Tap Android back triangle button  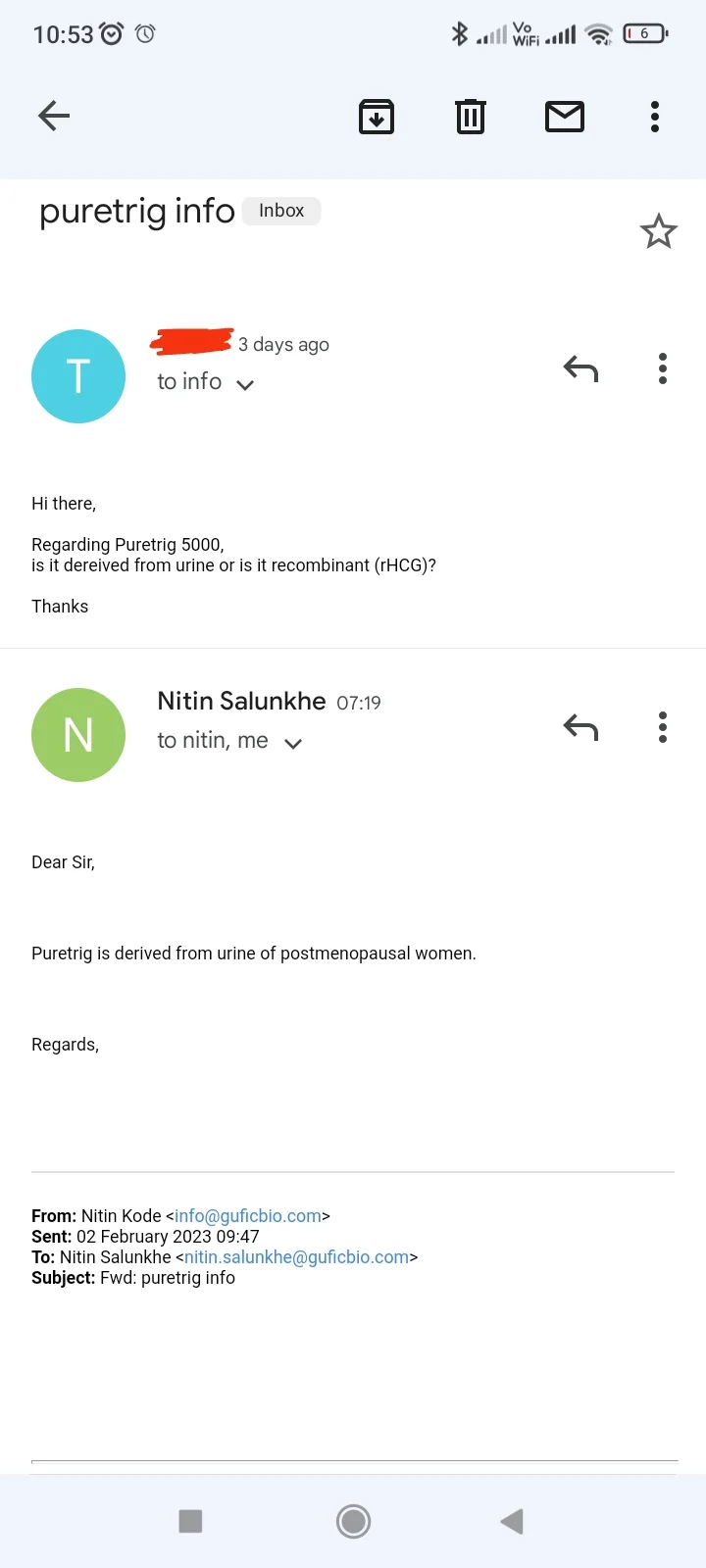pos(512,1521)
